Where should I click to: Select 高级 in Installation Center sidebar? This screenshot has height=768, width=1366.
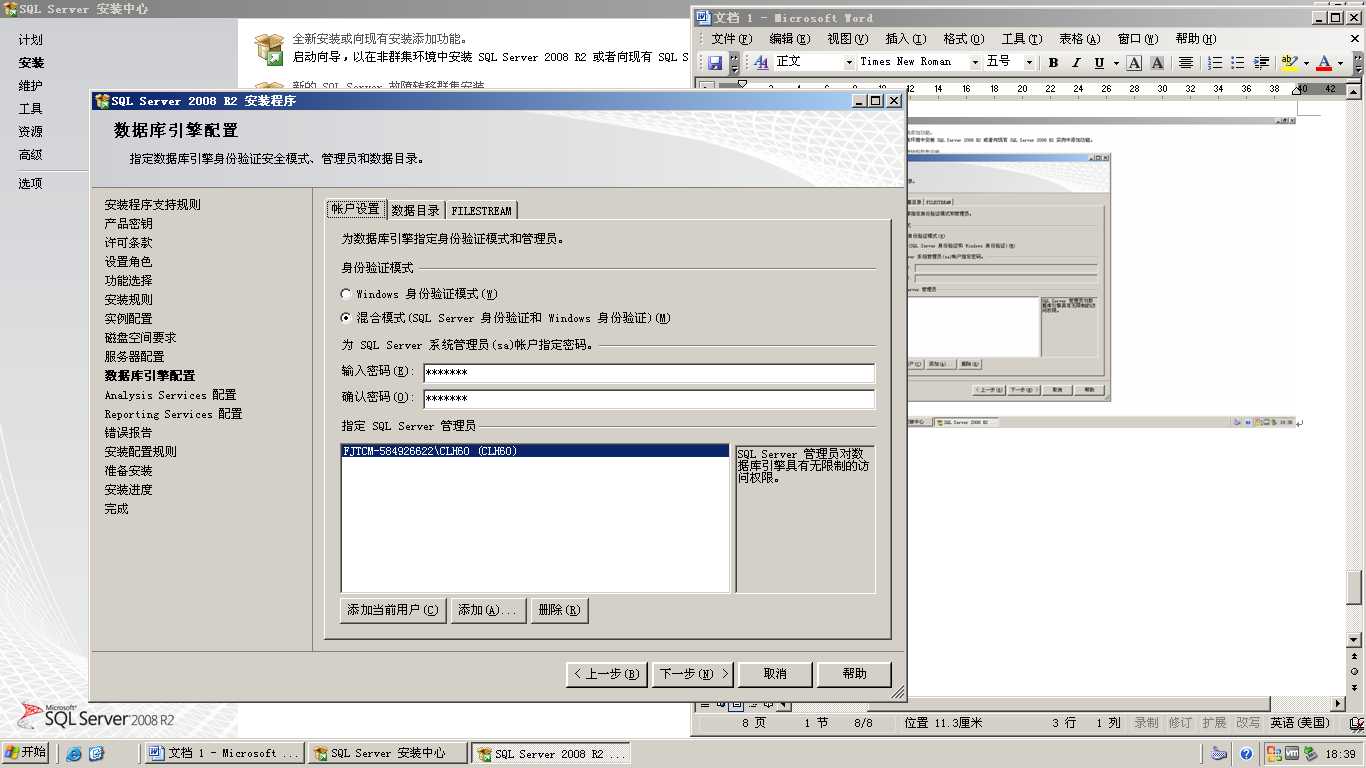tap(31, 155)
